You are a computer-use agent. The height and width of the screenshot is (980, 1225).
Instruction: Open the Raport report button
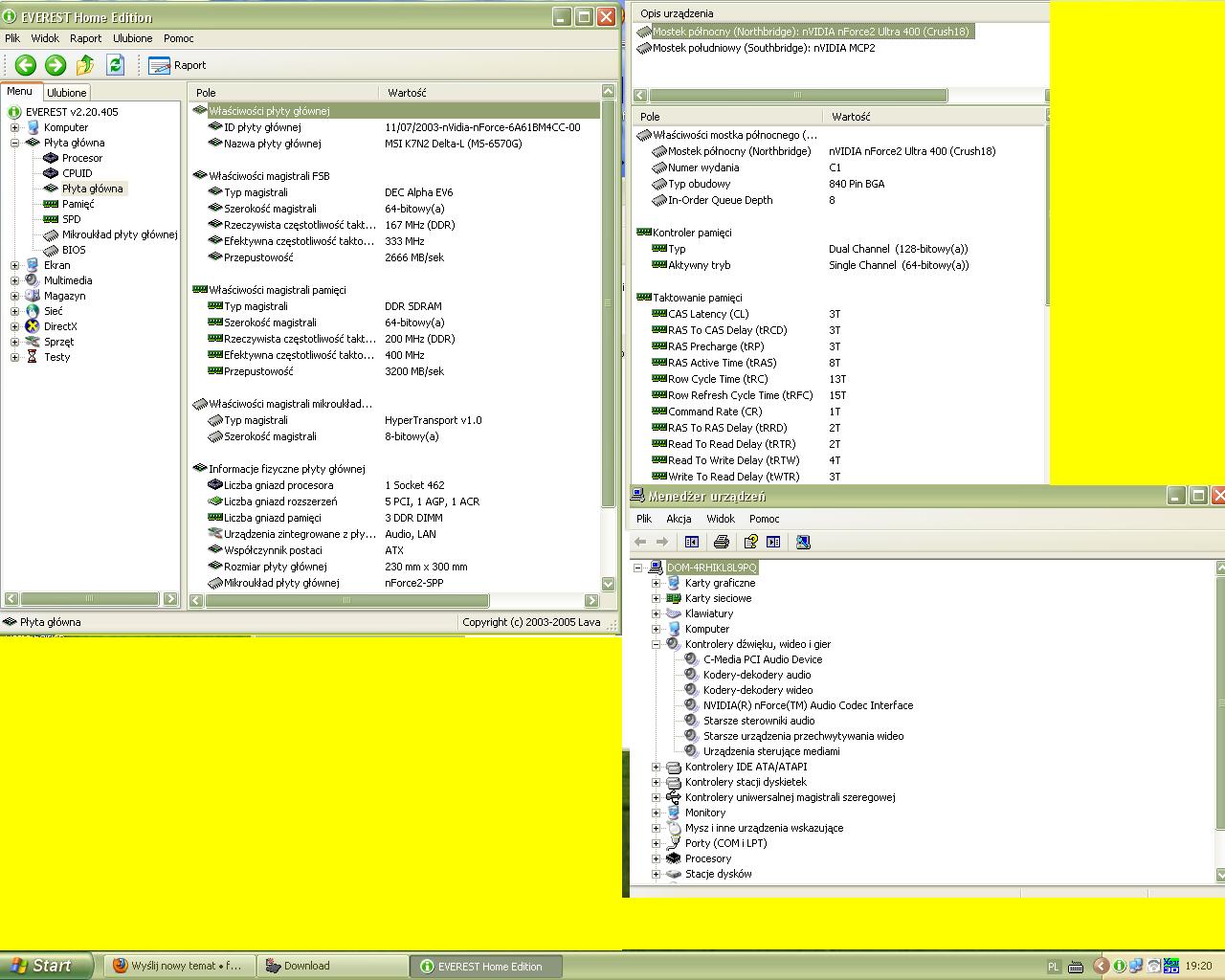(178, 65)
